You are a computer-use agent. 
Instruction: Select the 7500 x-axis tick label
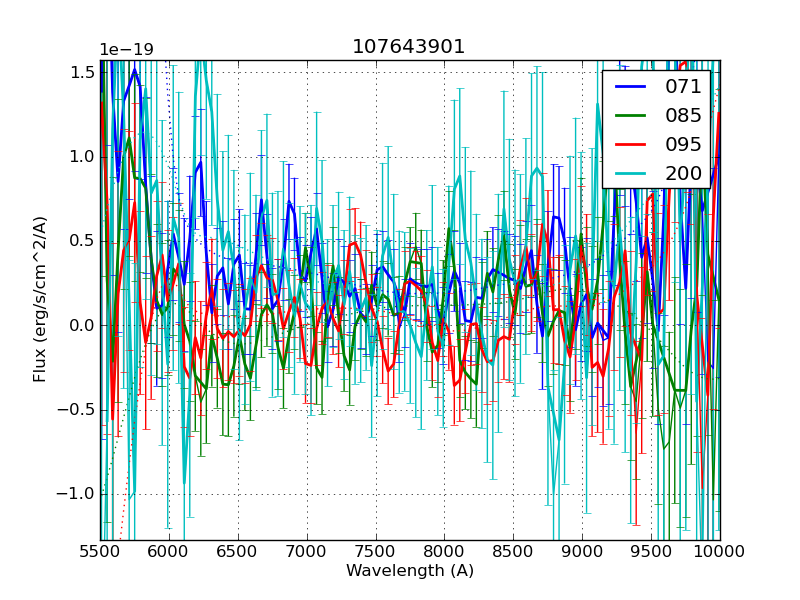tap(376, 551)
